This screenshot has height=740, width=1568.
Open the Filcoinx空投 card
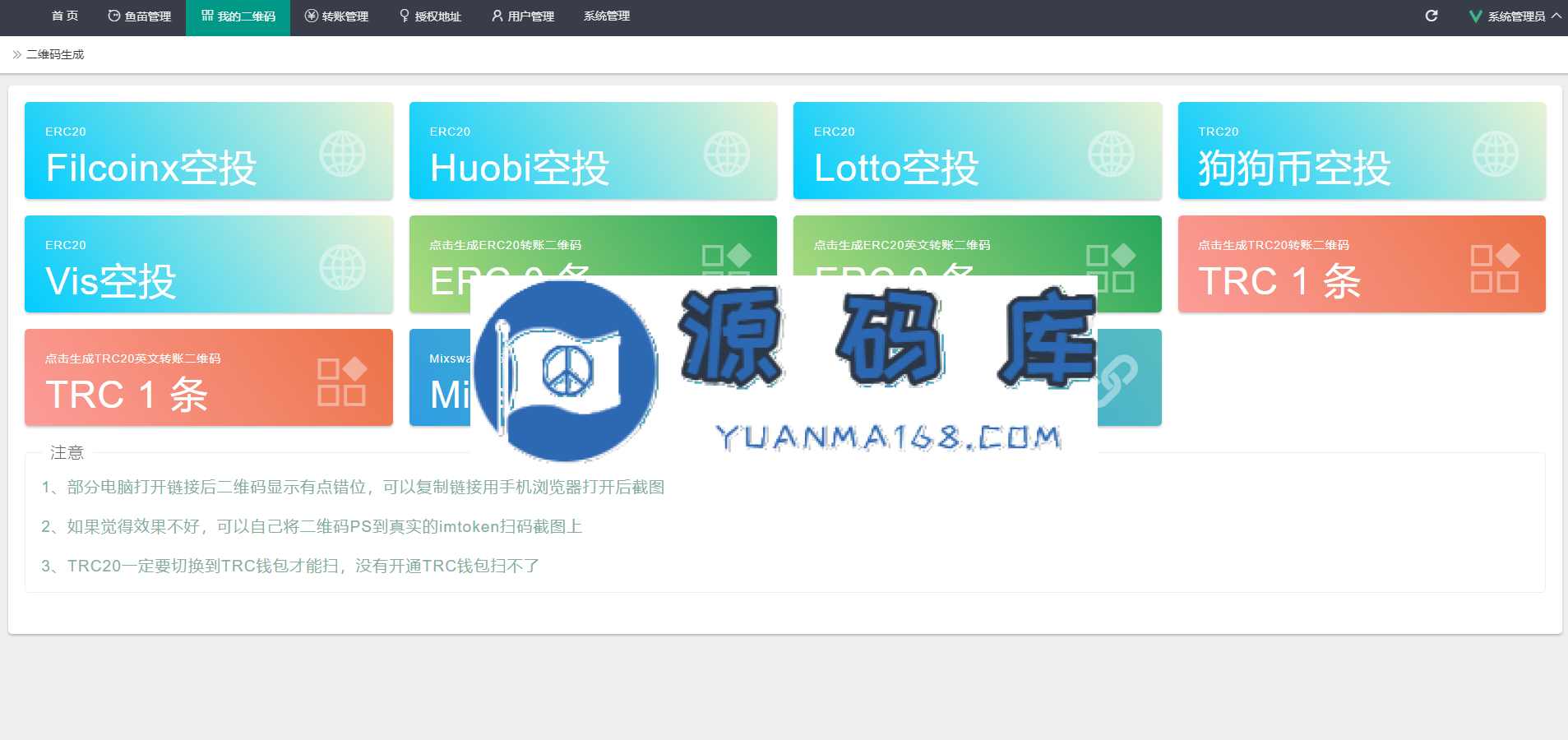(x=209, y=150)
